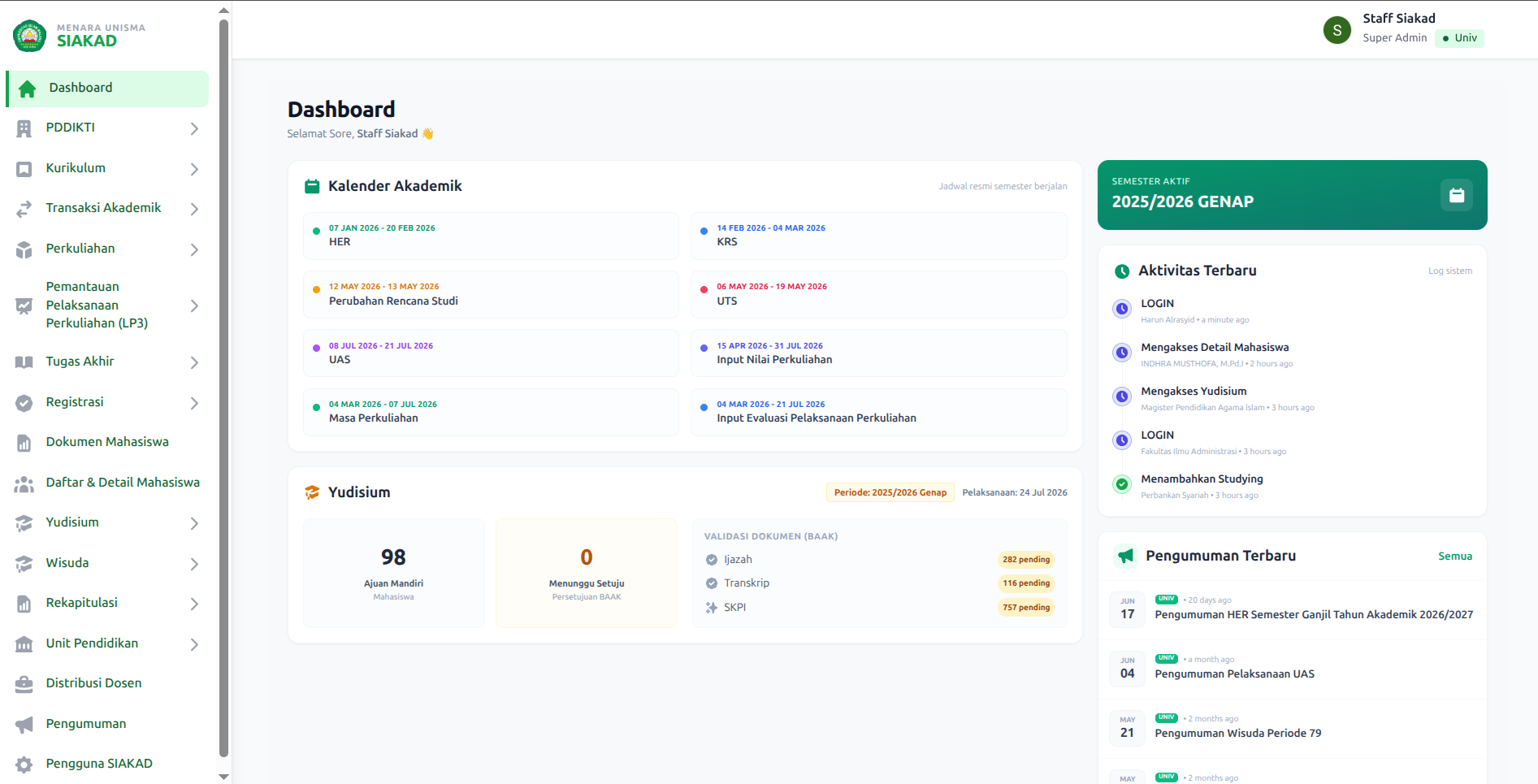The height and width of the screenshot is (784, 1538).
Task: Click the Kurikulum book icon
Action: pyautogui.click(x=24, y=169)
